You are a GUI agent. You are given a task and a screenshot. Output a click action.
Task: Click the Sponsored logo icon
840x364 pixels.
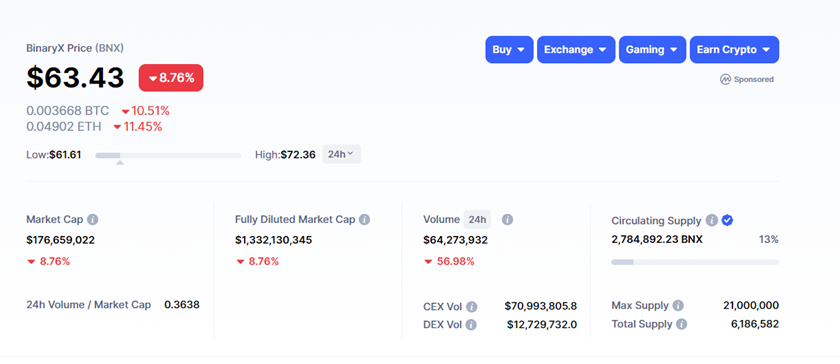[725, 79]
